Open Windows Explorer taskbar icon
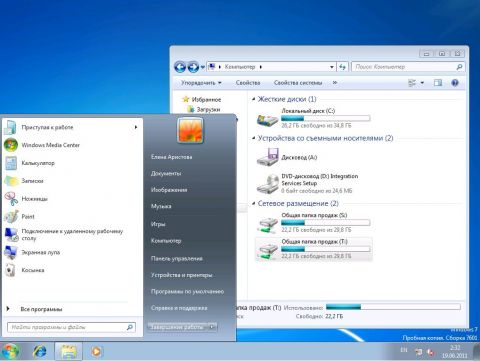 click(x=68, y=352)
